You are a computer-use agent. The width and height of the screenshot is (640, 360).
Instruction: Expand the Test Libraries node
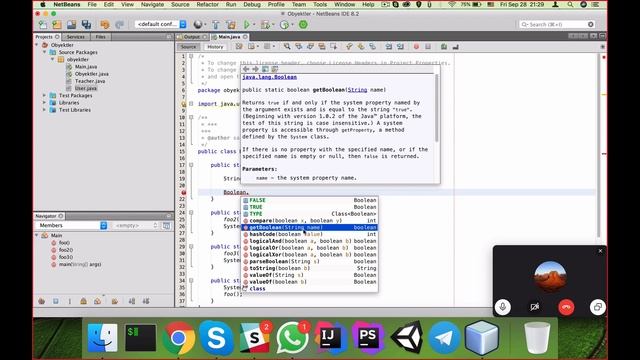[x=45, y=110]
